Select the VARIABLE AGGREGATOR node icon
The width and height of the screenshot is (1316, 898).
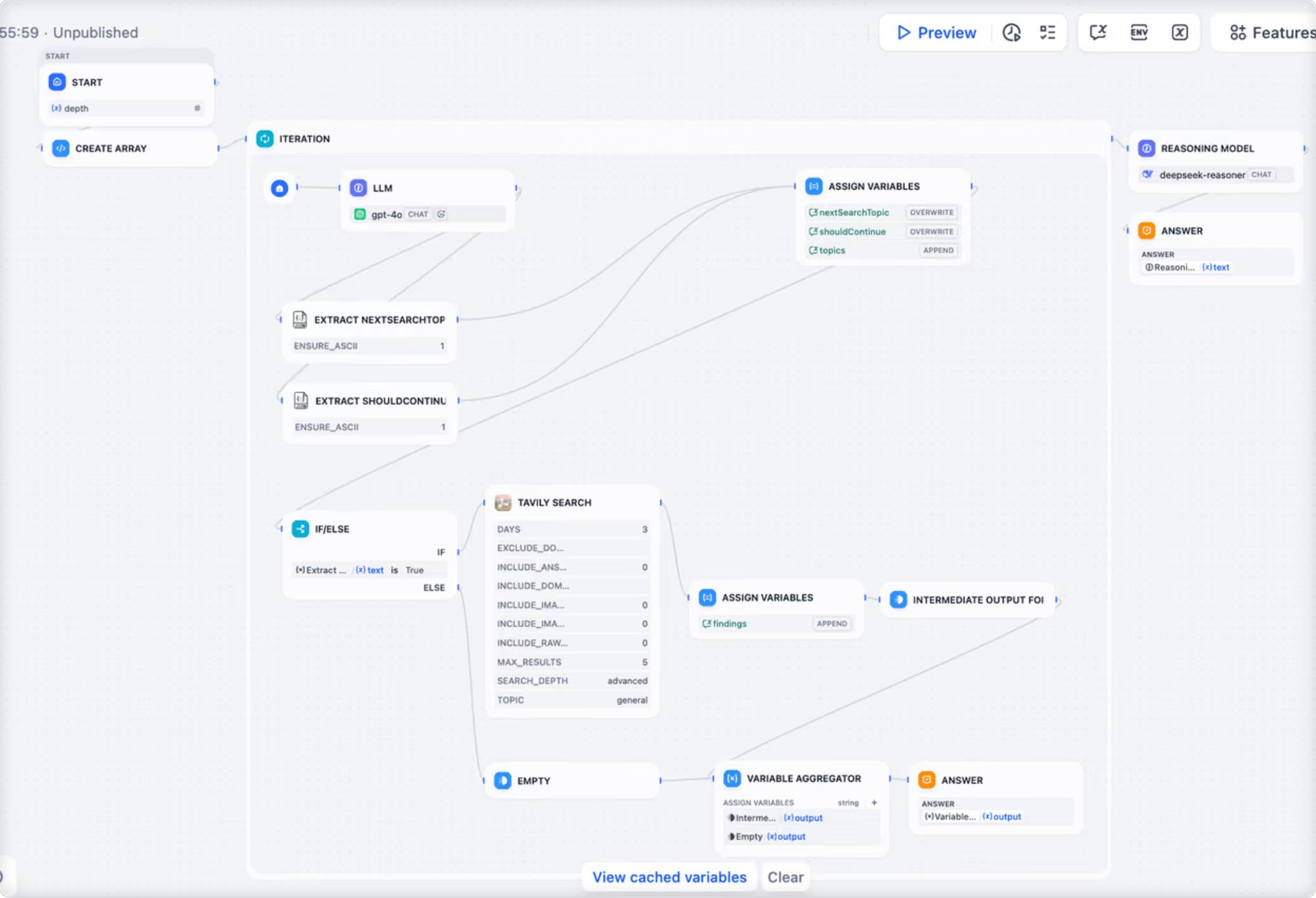732,779
